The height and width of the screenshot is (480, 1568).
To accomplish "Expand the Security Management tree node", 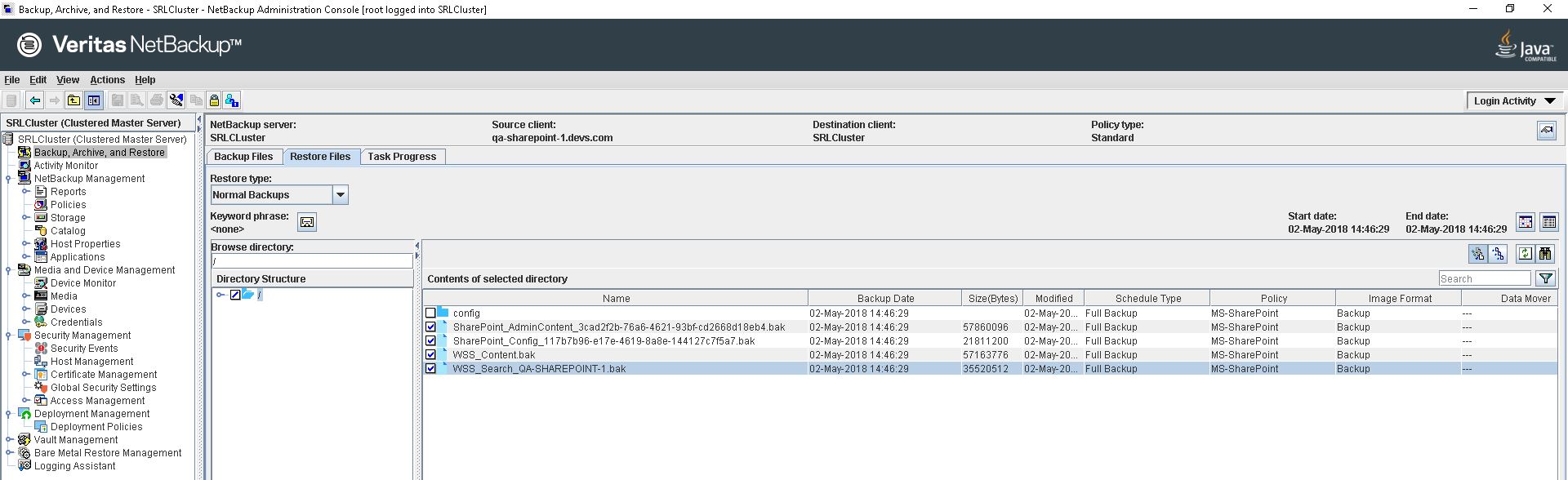I will [x=9, y=336].
